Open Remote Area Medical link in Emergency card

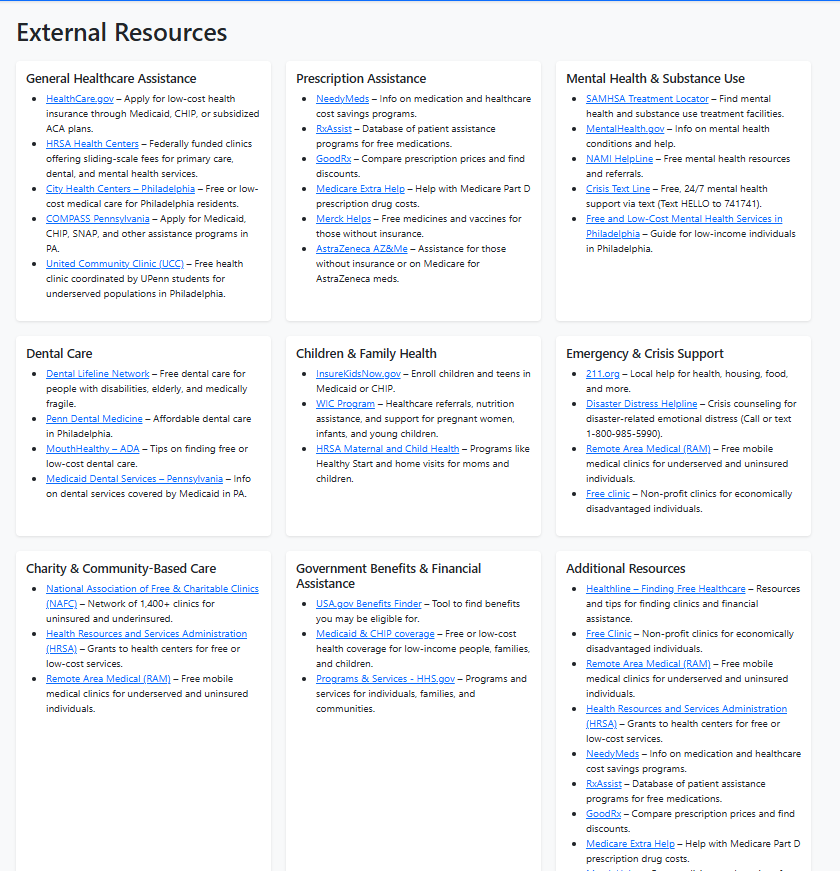pos(648,449)
